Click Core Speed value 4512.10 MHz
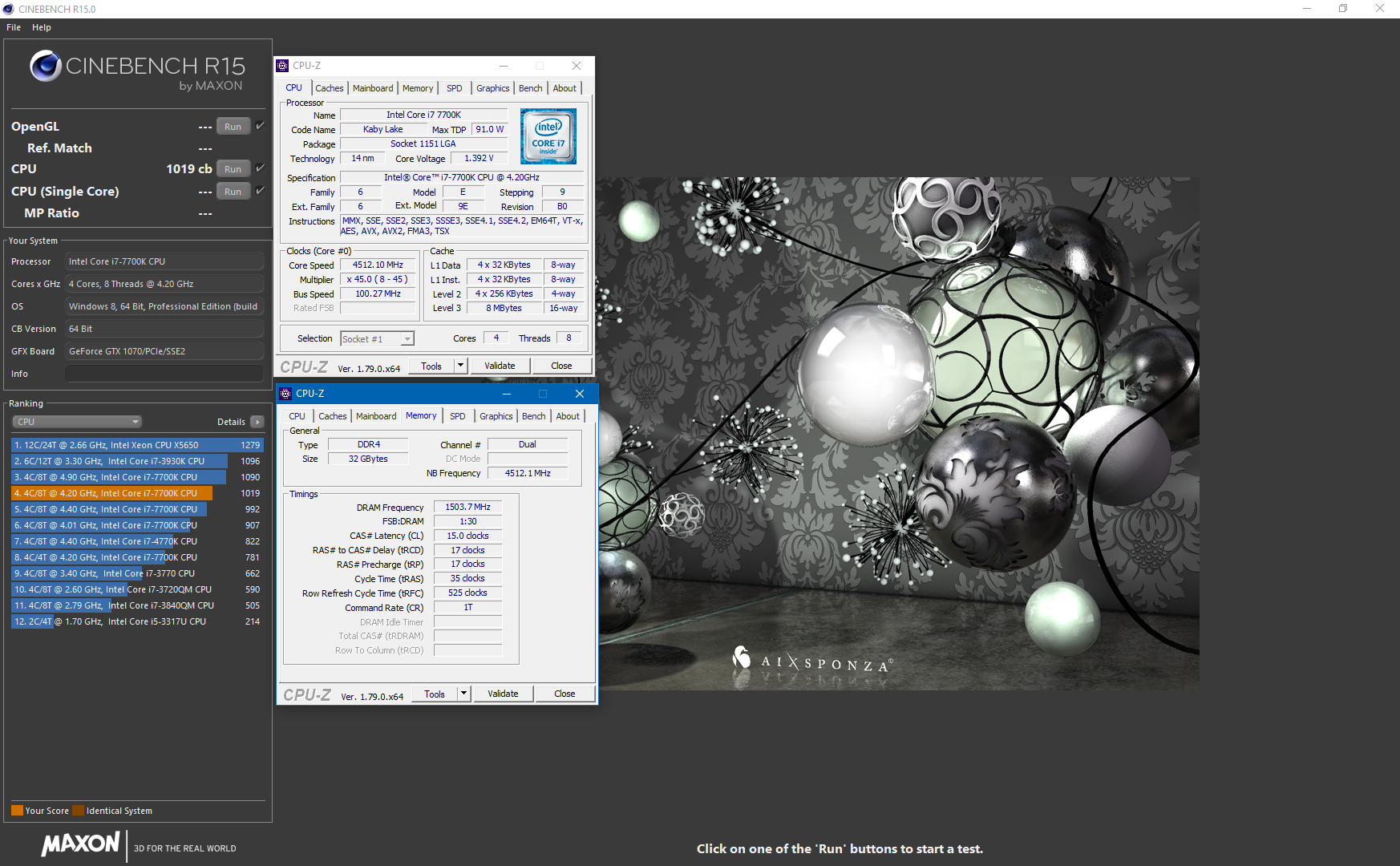Viewport: 1400px width, 866px height. (378, 265)
